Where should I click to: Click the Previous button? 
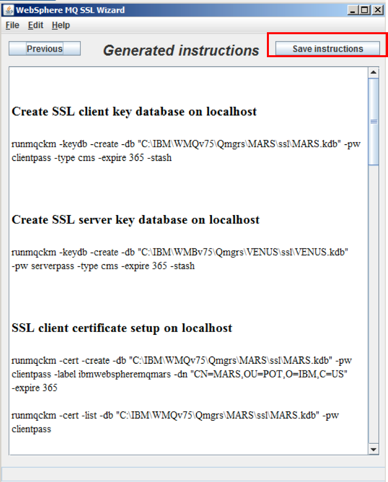pos(44,49)
